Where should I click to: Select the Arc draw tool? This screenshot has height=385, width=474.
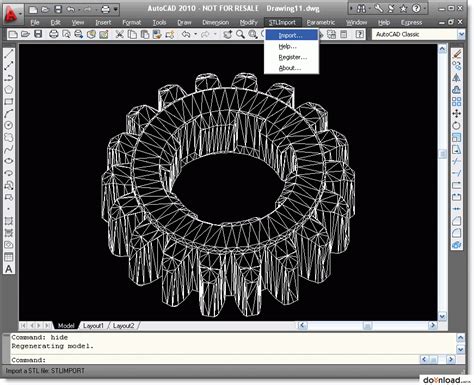[9, 113]
